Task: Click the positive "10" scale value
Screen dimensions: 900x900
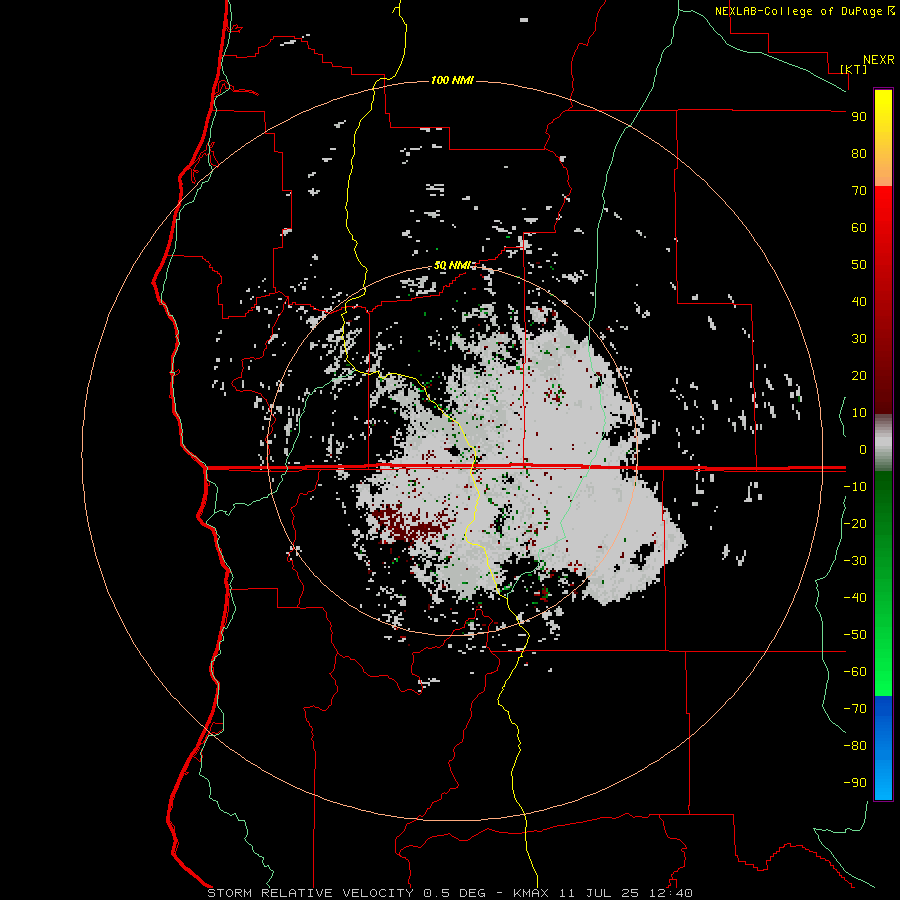Action: point(859,413)
